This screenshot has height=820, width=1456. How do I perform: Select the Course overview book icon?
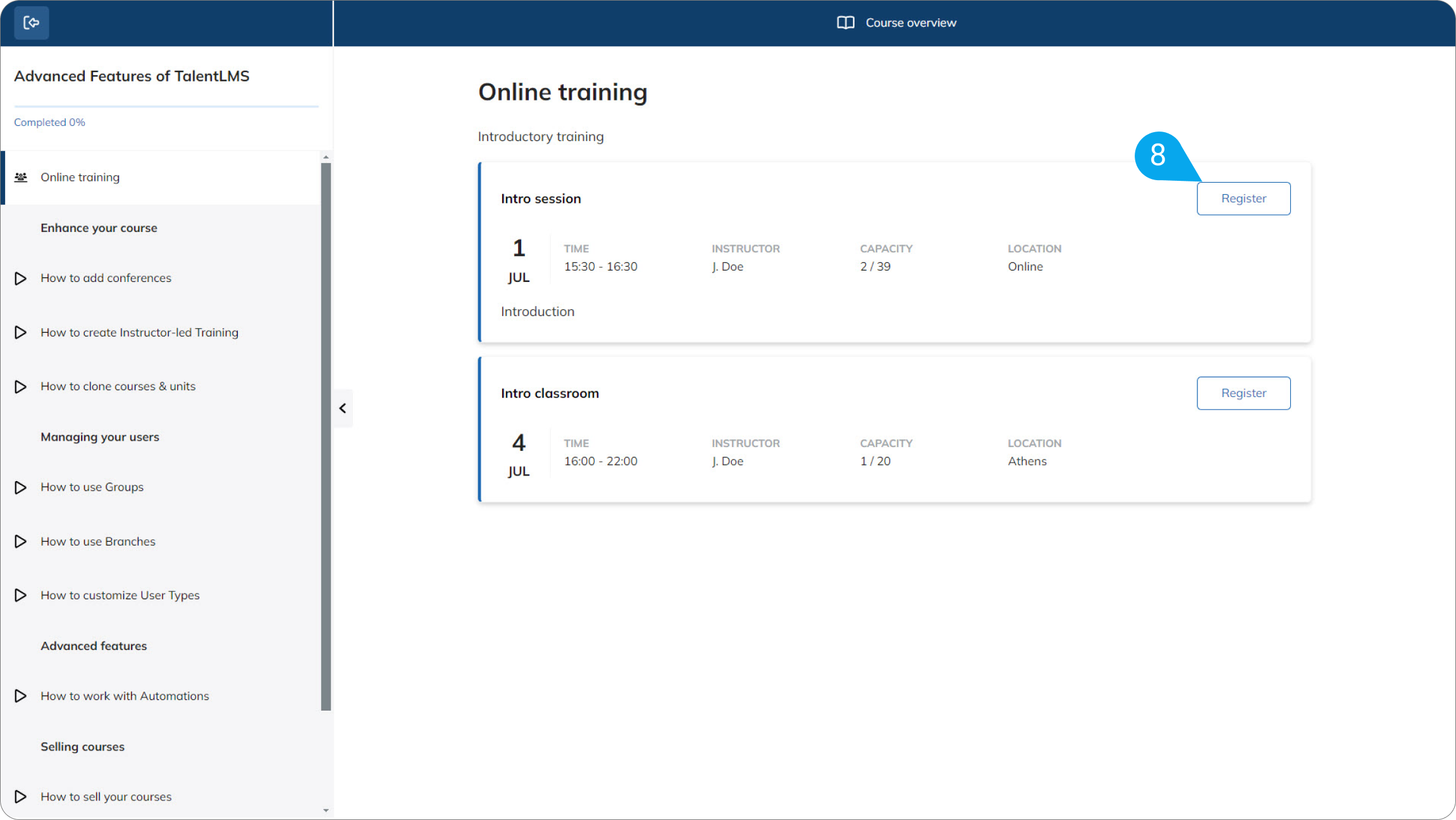point(846,22)
